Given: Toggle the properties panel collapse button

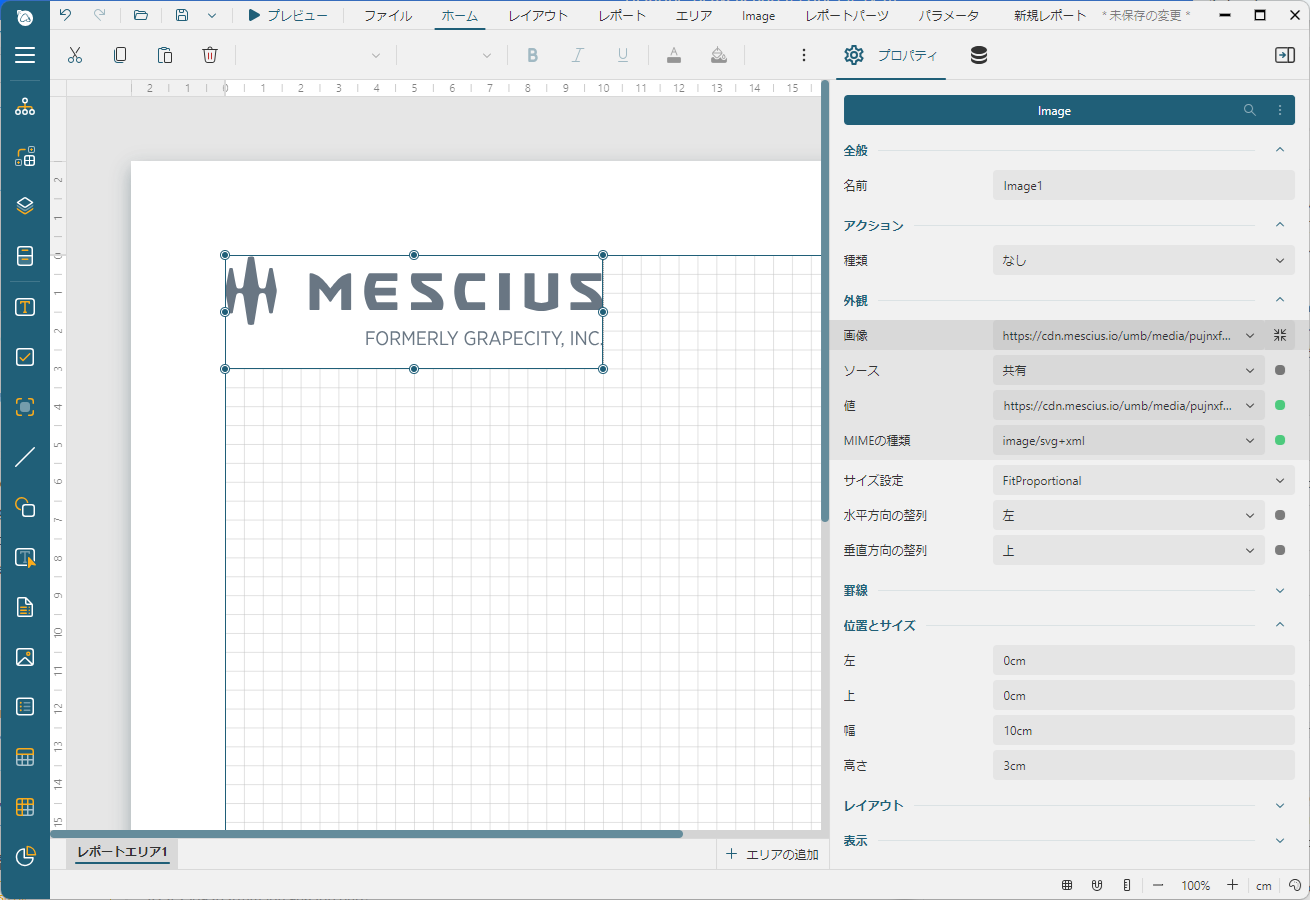Looking at the screenshot, I should pyautogui.click(x=1285, y=55).
